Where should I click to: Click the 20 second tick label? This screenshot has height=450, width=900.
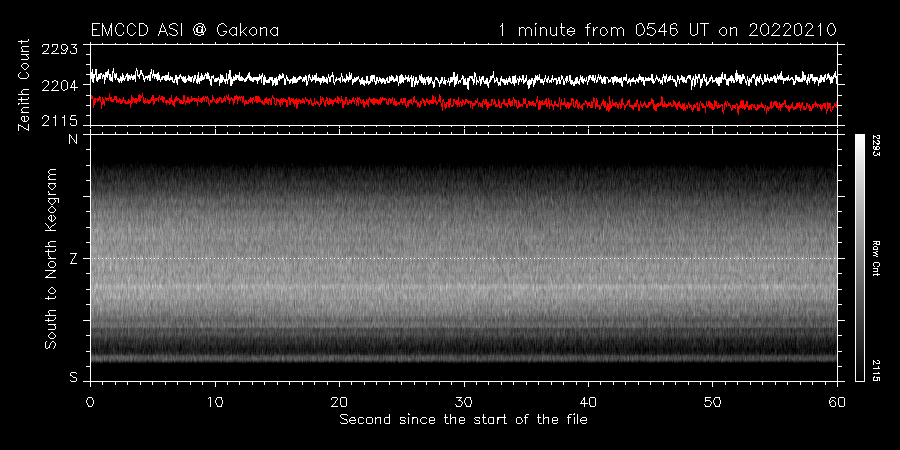tap(340, 401)
